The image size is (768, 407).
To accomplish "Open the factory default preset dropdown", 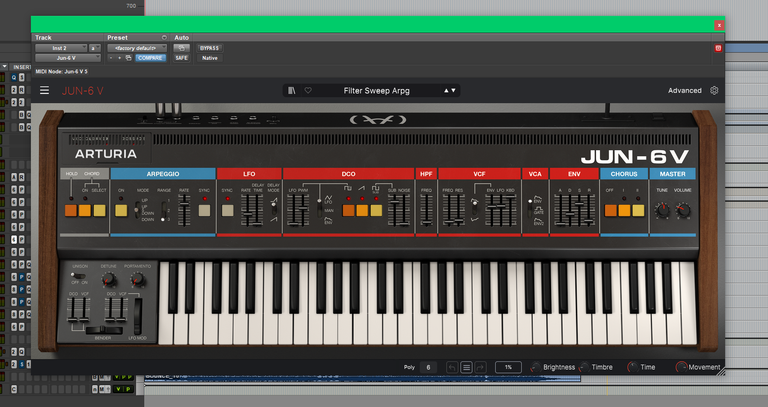I will click(x=137, y=48).
